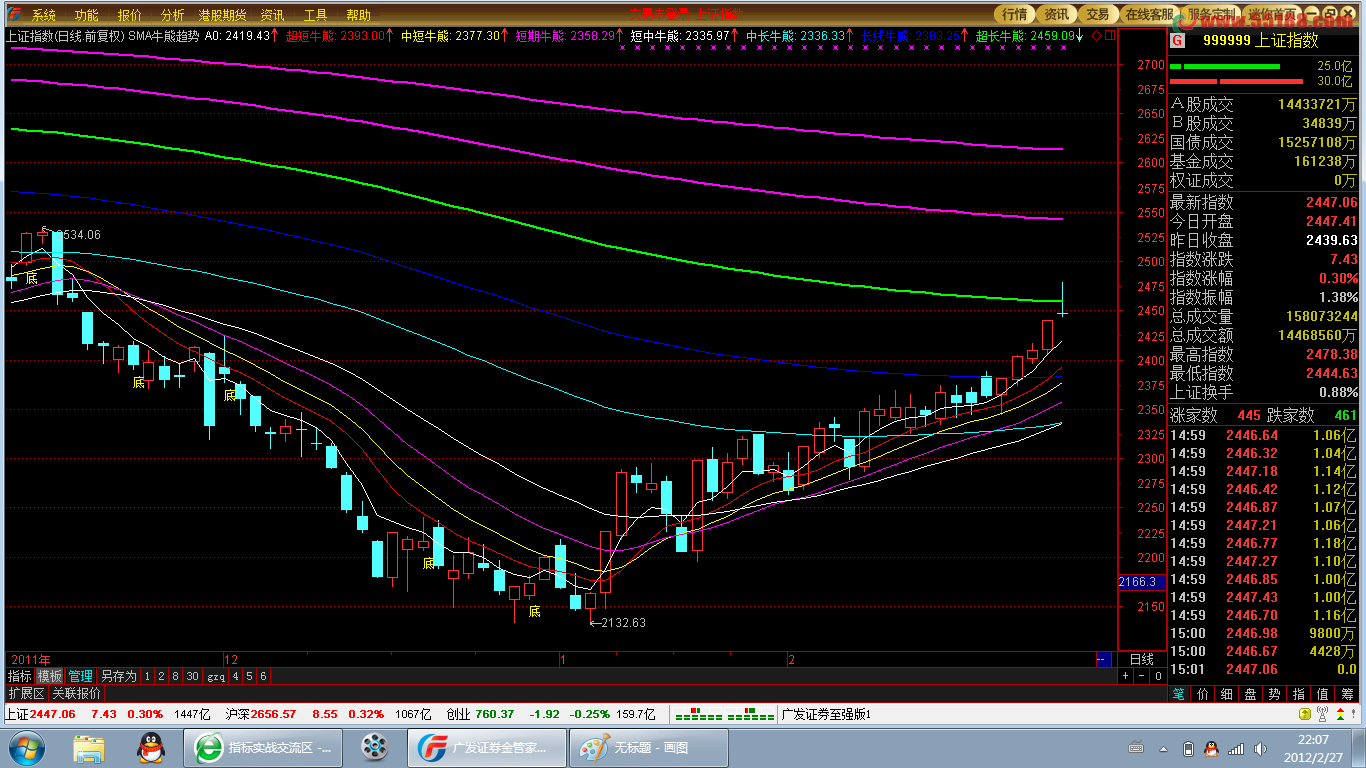Click the red diamond icon above chart
Viewport: 1366px width, 768px height.
point(1096,35)
